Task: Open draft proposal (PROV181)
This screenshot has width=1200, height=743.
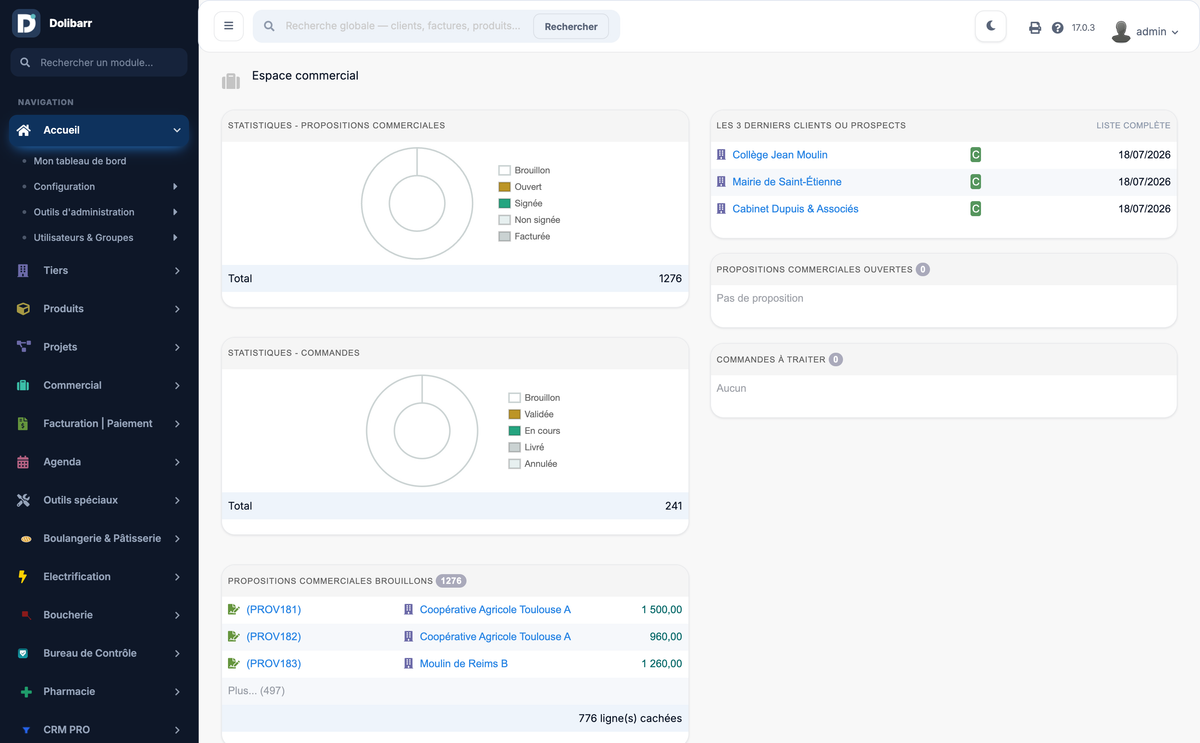Action: (273, 610)
